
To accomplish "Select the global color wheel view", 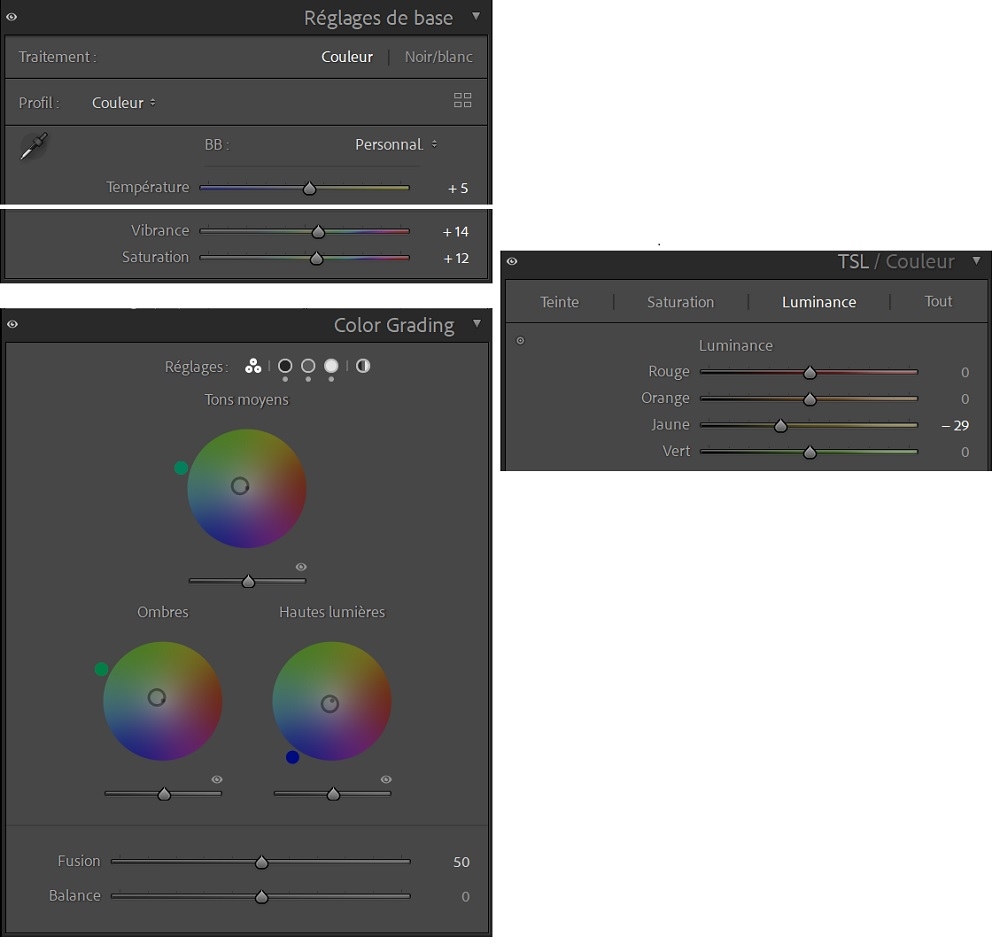I will tap(363, 366).
